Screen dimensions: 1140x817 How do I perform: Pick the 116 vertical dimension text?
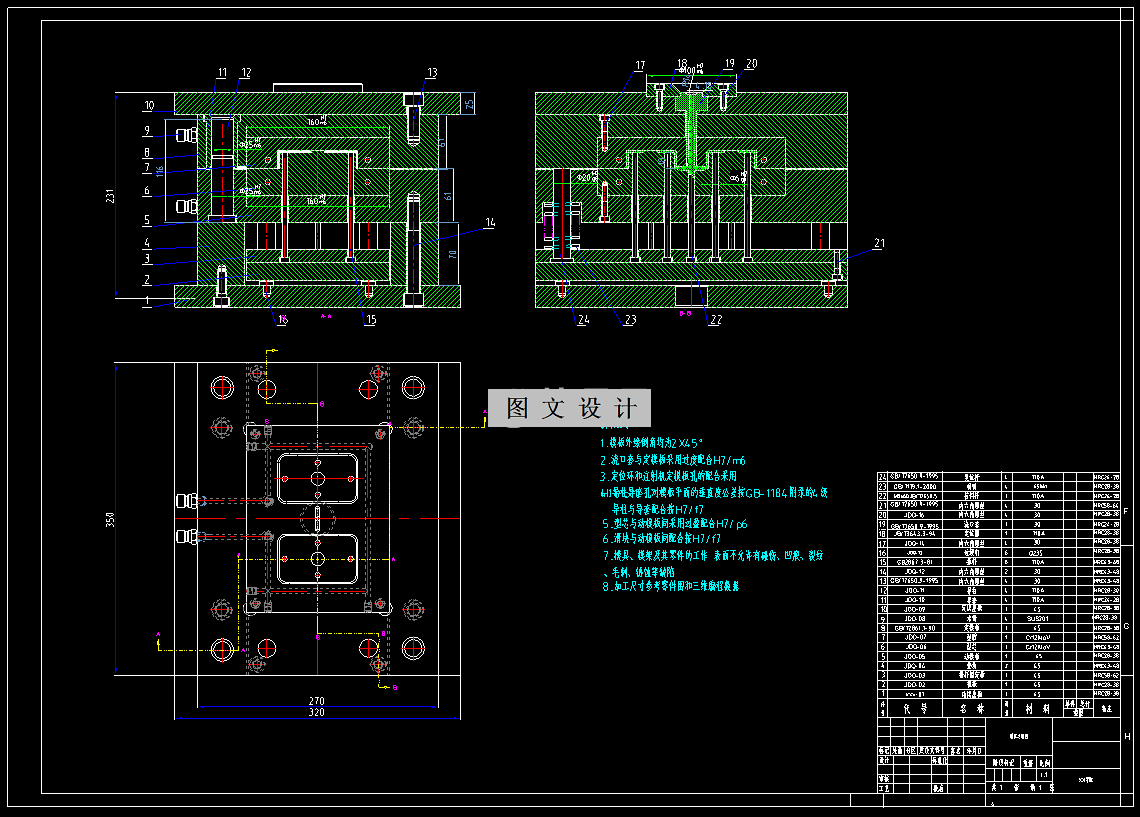pos(160,172)
